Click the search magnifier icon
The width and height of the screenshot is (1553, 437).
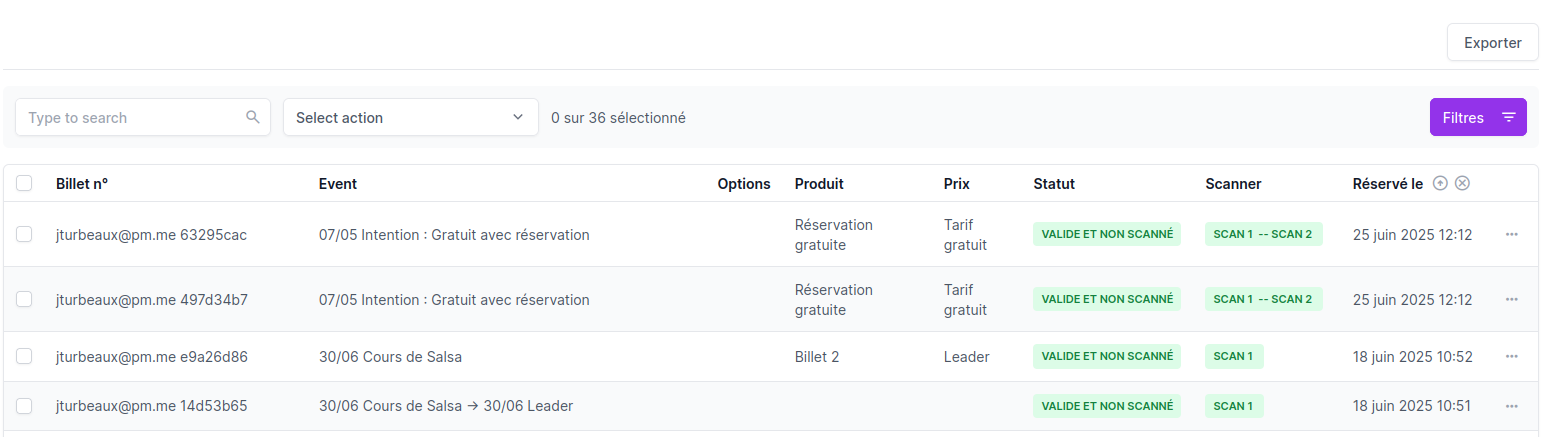[253, 117]
